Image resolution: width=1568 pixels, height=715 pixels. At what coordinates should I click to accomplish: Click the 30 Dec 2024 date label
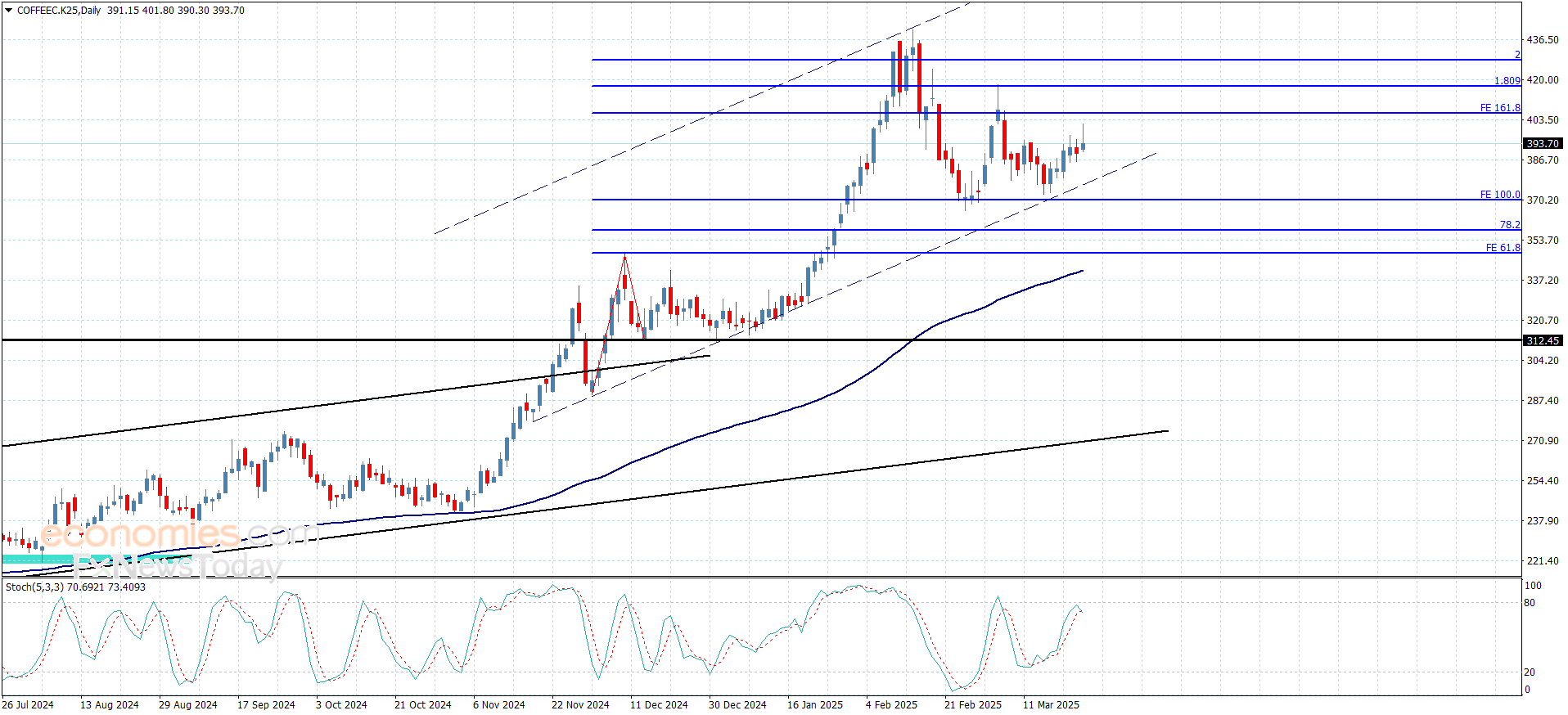pos(737,705)
